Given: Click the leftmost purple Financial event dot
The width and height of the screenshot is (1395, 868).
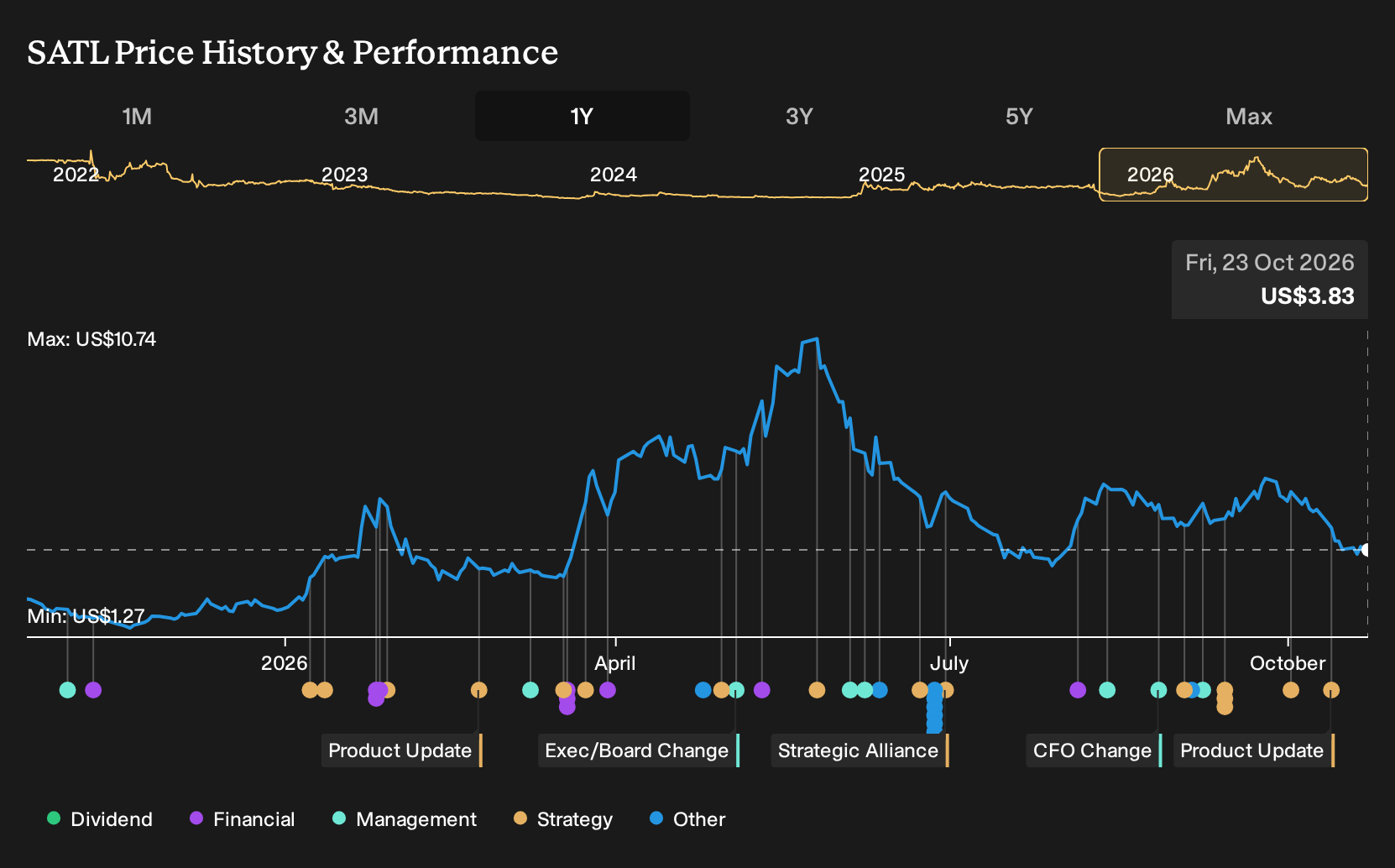Looking at the screenshot, I should pyautogui.click(x=93, y=690).
